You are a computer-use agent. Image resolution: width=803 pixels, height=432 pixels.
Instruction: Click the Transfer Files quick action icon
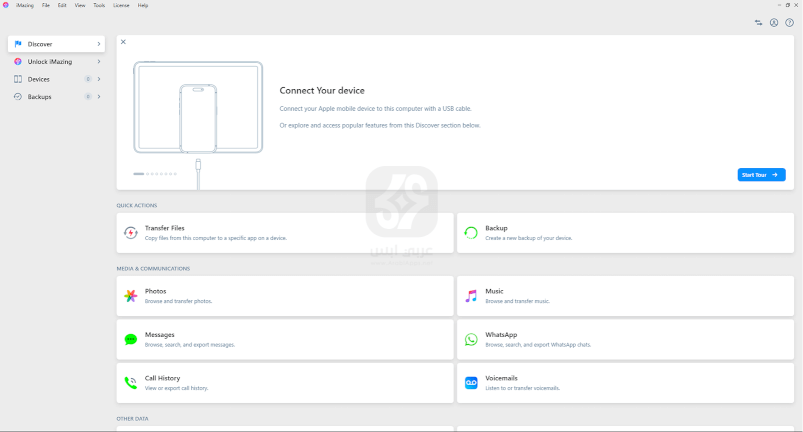click(x=130, y=233)
